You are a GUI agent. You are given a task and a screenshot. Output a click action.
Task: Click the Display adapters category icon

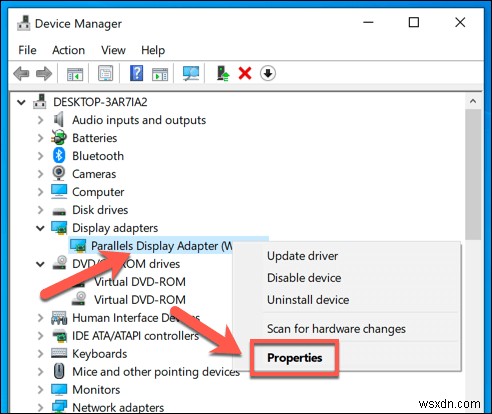[x=59, y=228]
